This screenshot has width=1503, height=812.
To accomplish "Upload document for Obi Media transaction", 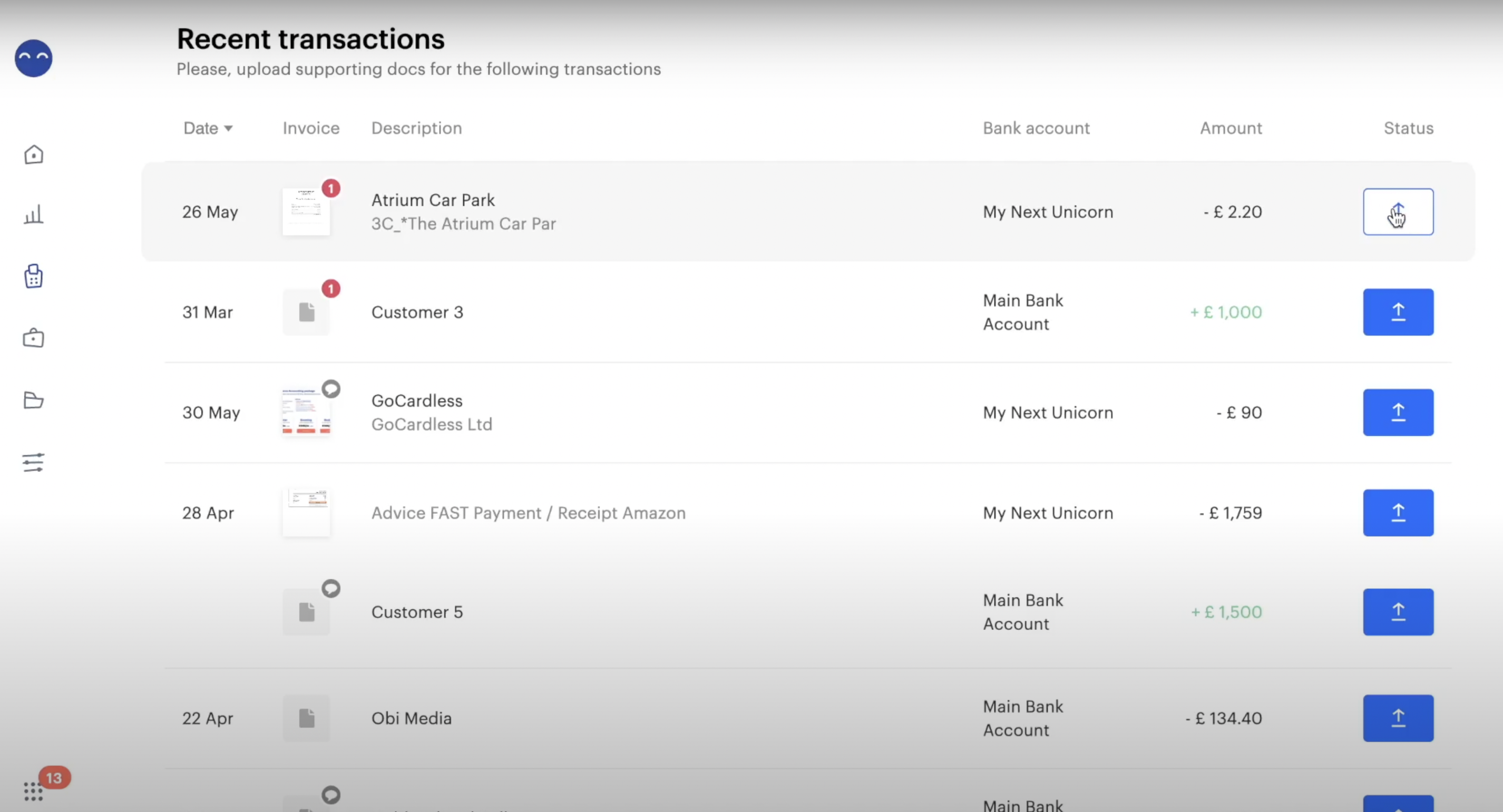I will (1398, 718).
